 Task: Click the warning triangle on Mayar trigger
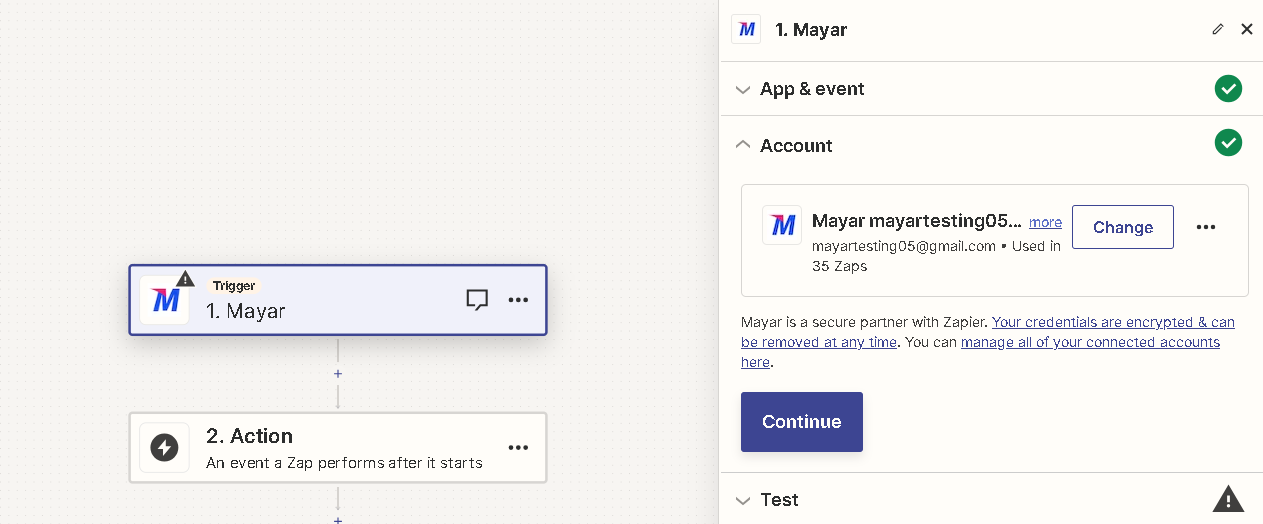coord(185,278)
